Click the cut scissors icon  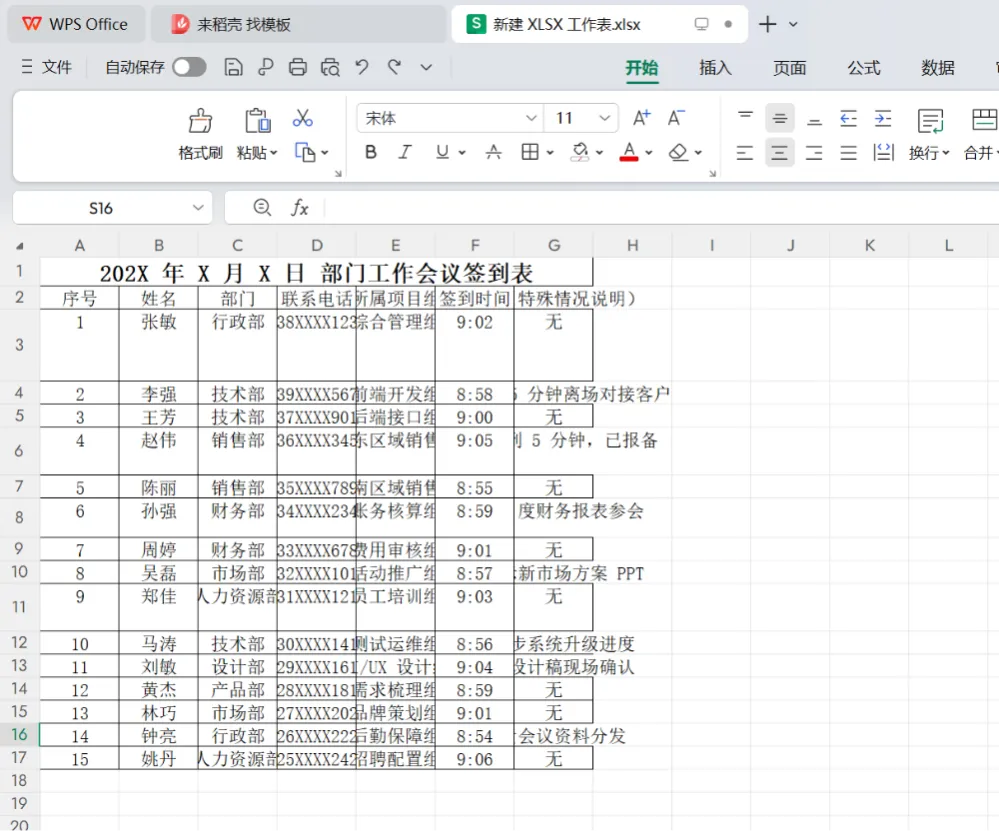[x=303, y=118]
